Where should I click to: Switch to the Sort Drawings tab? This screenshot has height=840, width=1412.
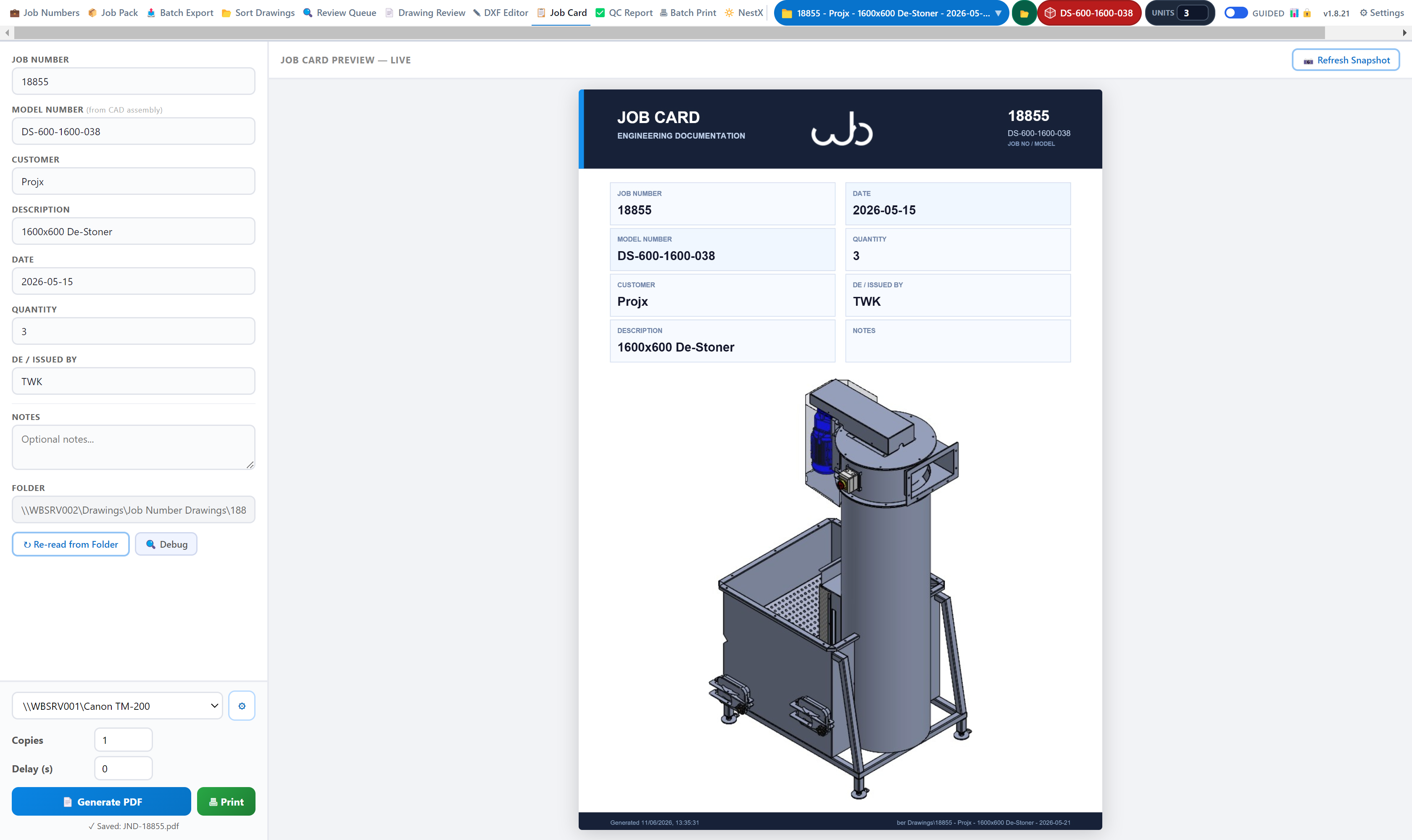(258, 13)
